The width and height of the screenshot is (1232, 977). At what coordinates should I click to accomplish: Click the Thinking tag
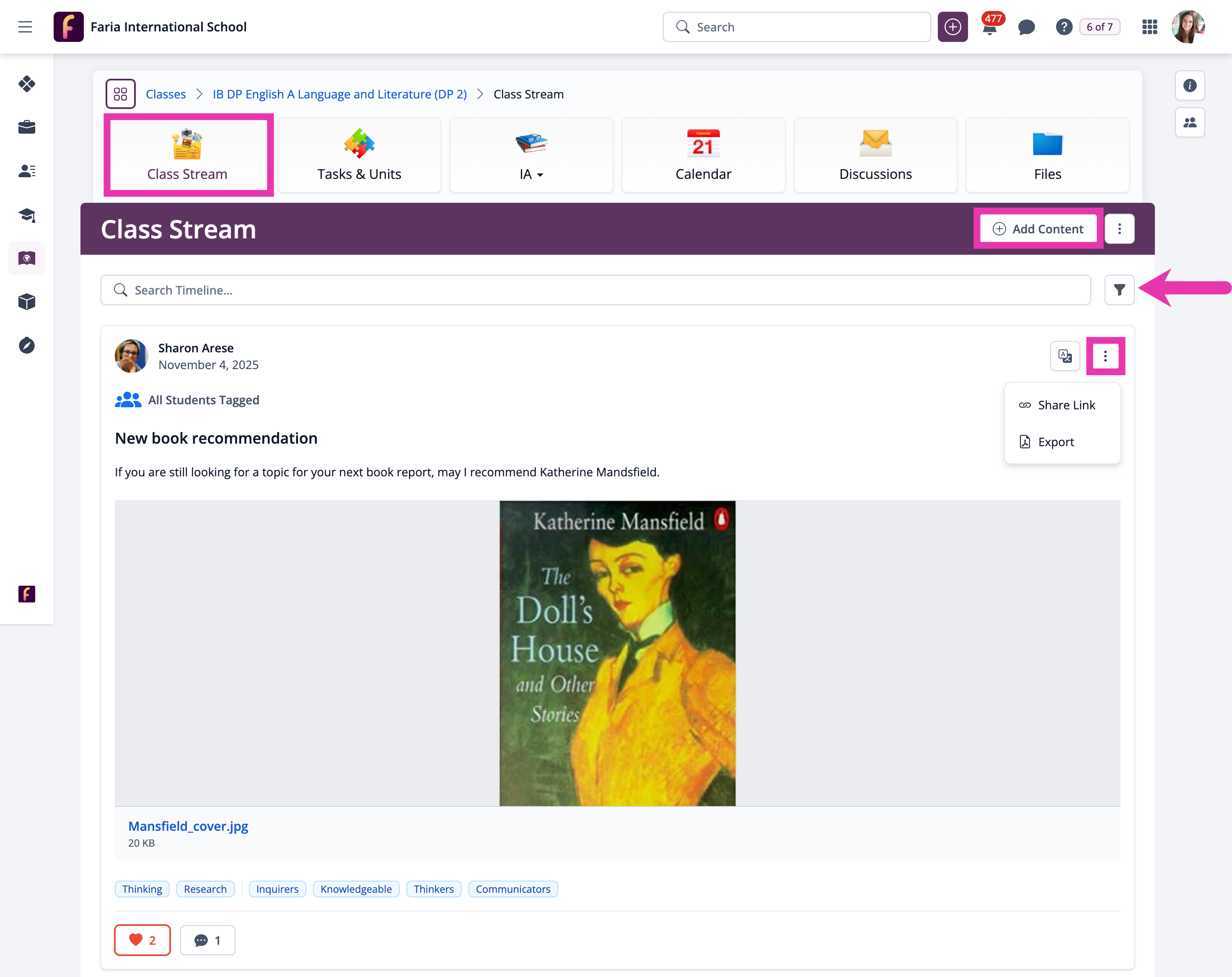point(142,889)
